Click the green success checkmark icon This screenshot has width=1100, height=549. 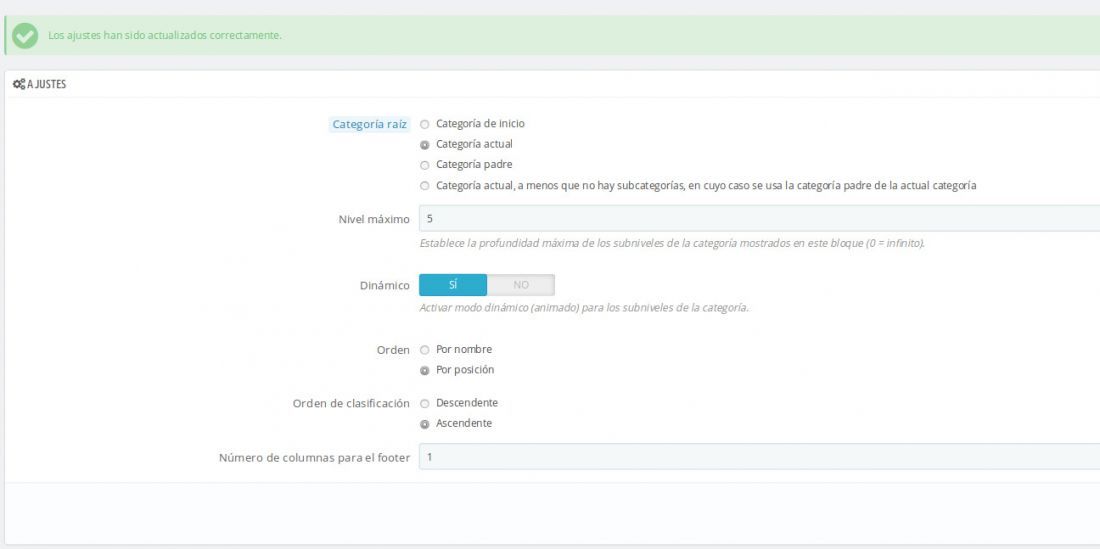(25, 36)
